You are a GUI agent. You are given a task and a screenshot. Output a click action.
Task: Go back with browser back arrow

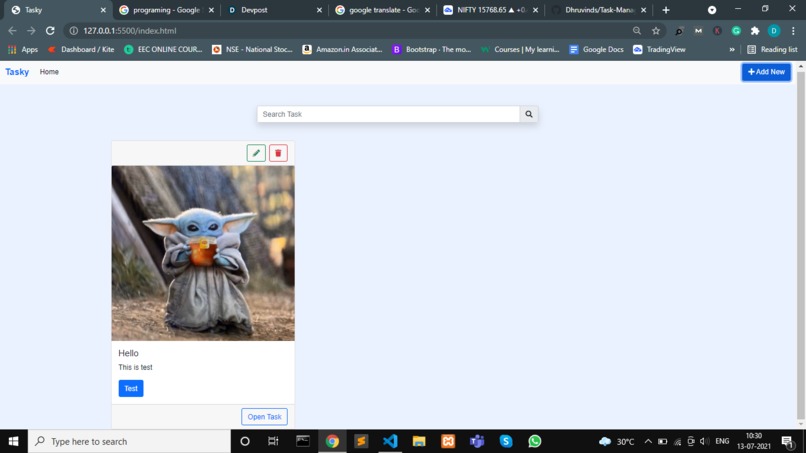click(12, 31)
